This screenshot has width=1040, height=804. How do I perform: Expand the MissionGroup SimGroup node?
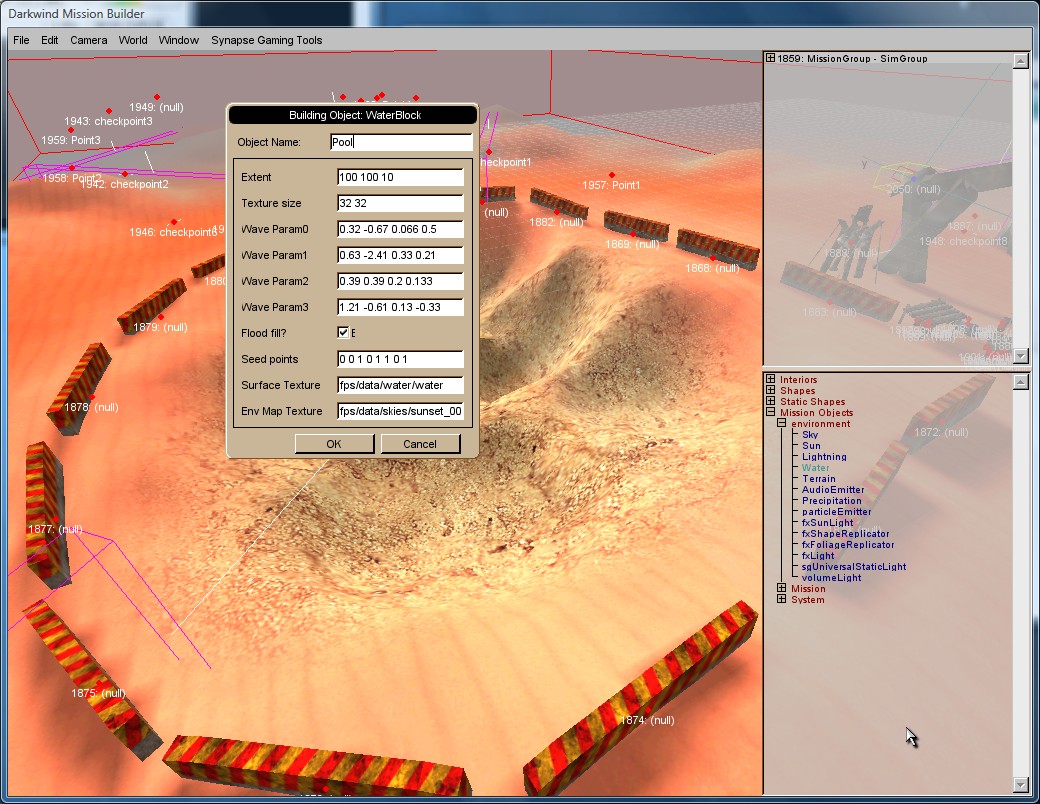pos(770,59)
